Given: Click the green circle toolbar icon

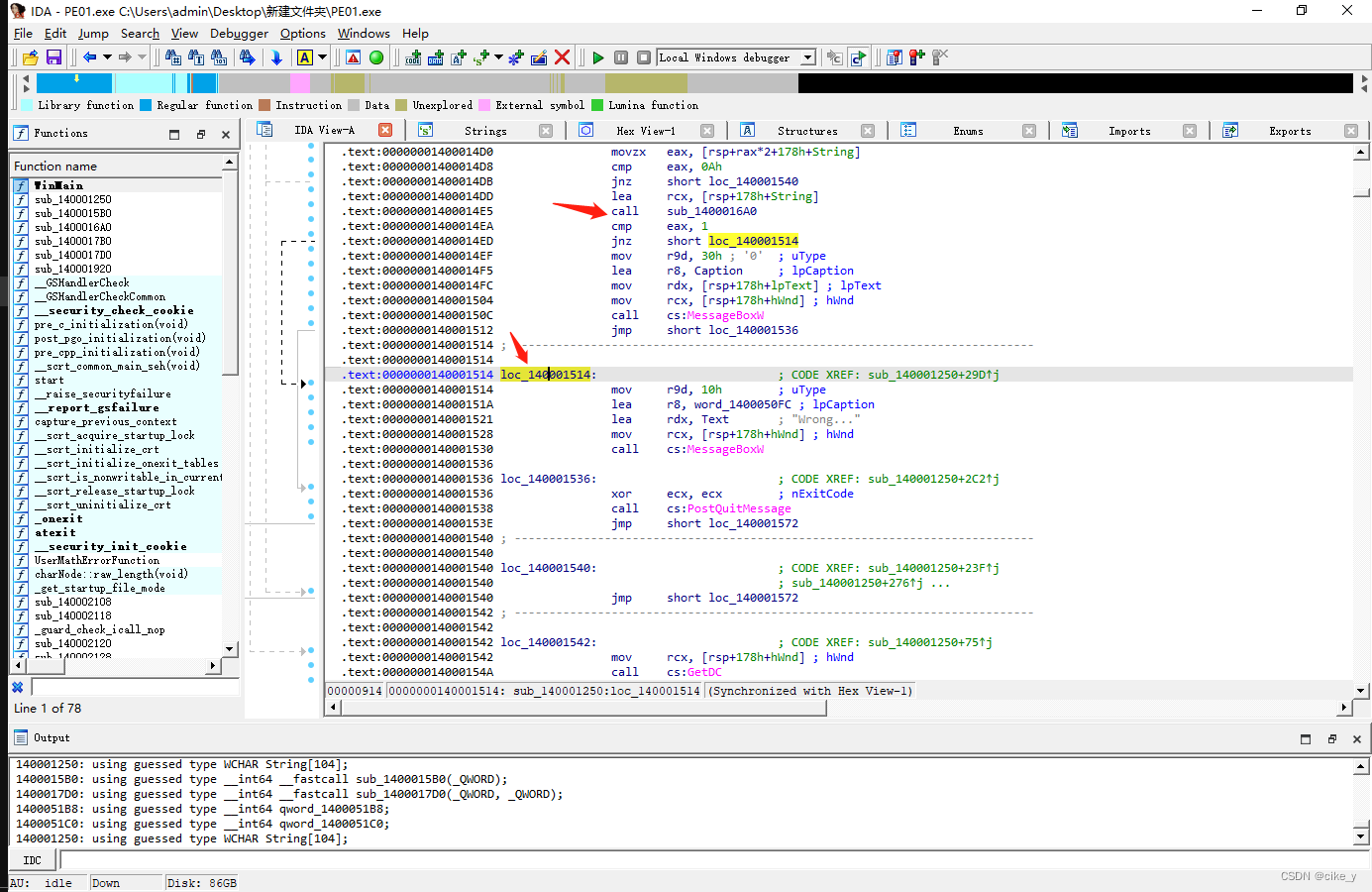Looking at the screenshot, I should click(x=376, y=57).
